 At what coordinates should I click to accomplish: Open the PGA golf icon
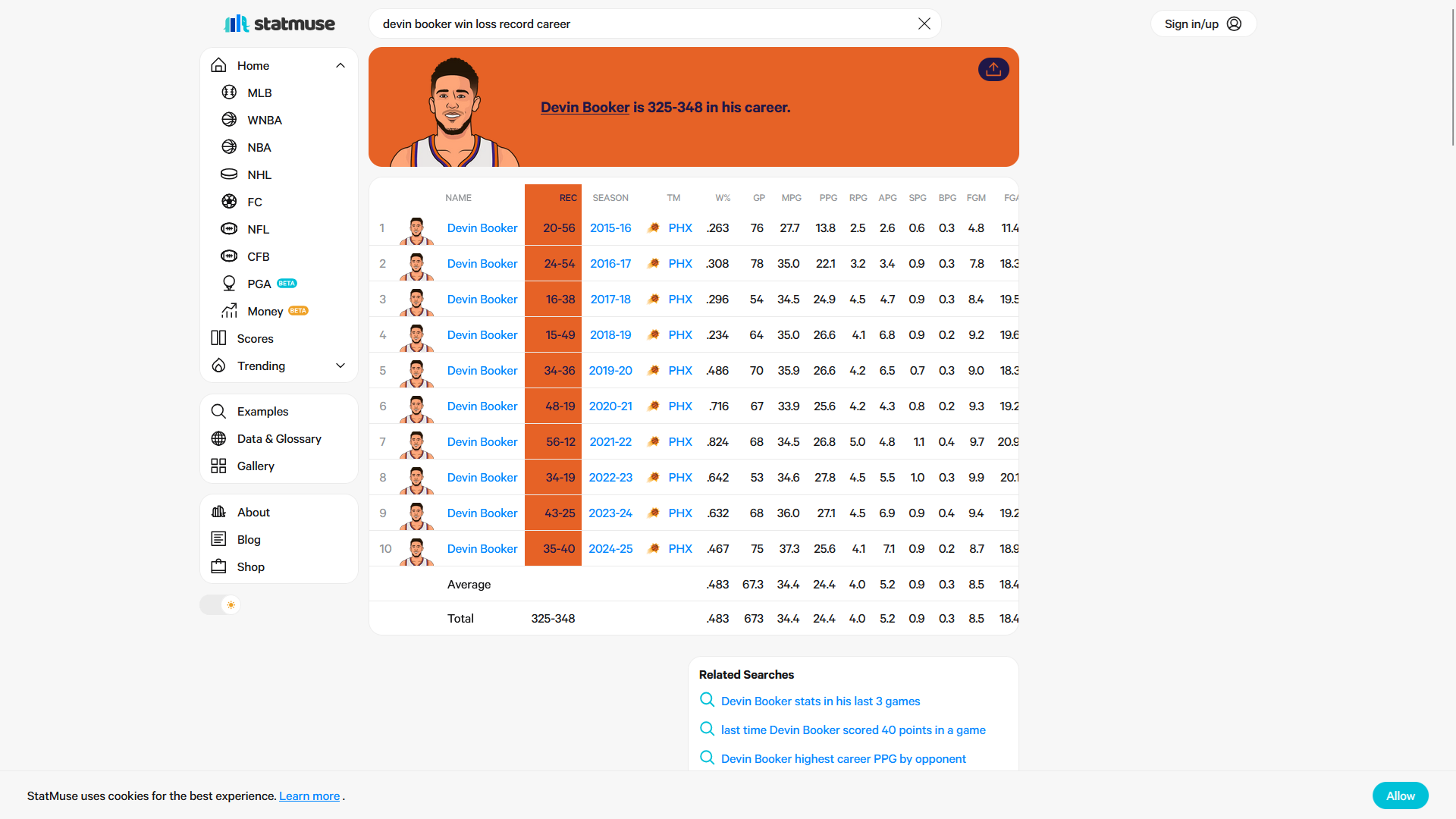tap(229, 284)
